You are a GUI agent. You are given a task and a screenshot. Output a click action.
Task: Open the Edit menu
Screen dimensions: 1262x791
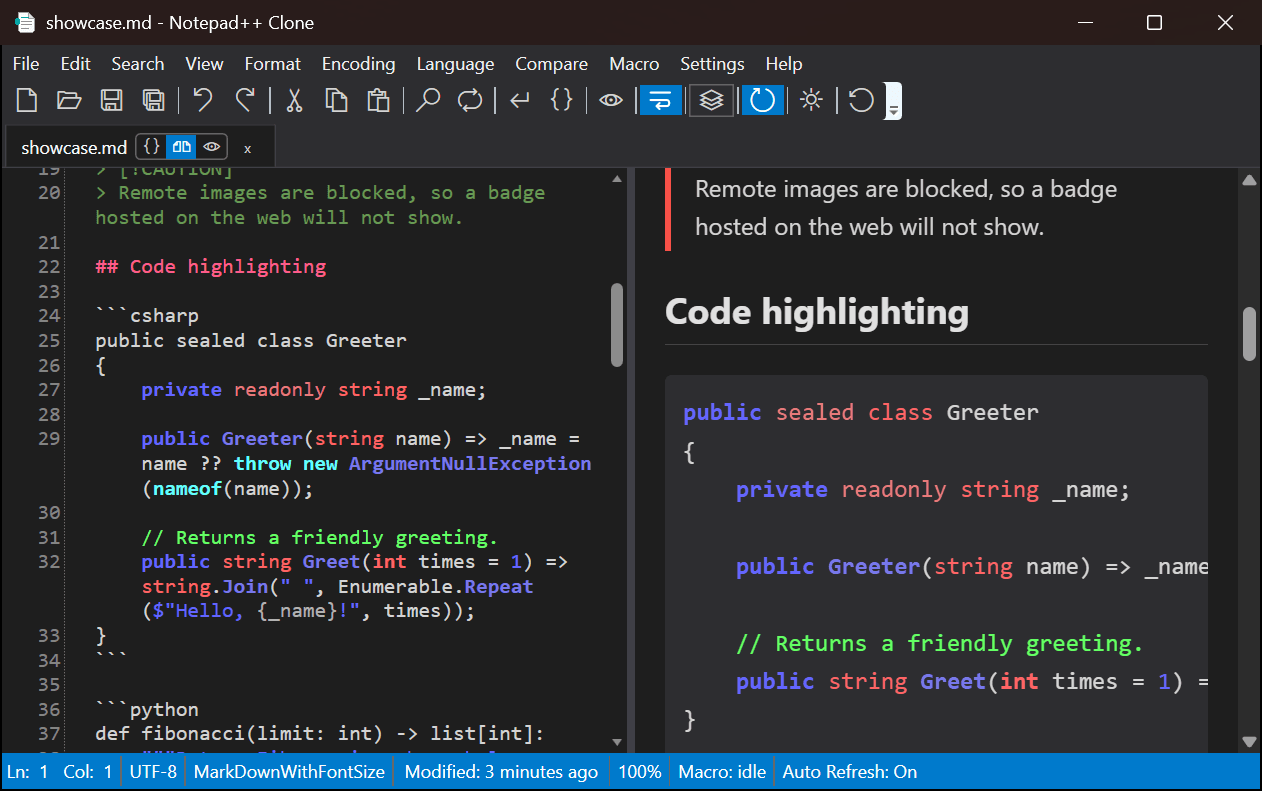75,64
